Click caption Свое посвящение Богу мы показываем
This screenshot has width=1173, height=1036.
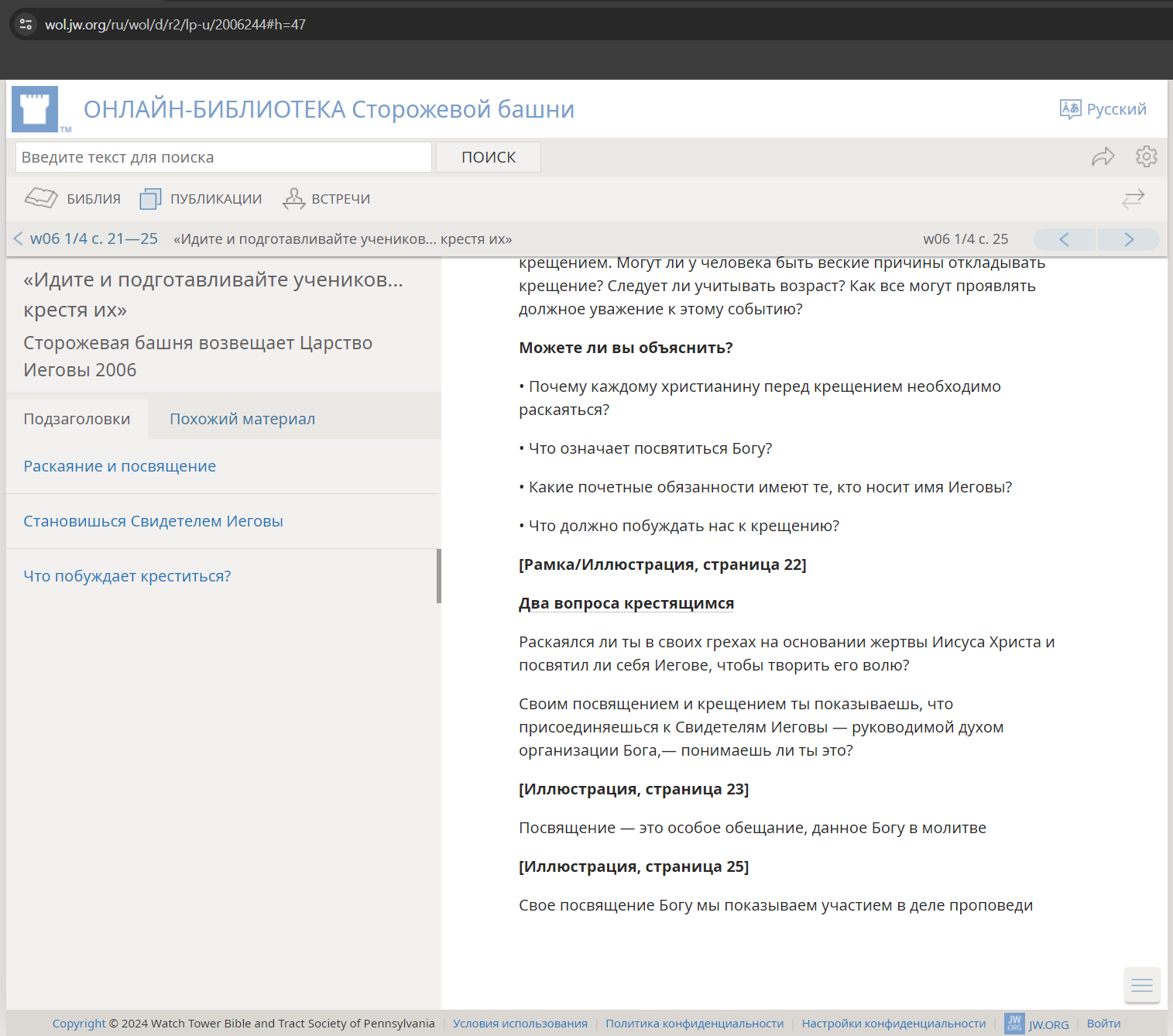click(776, 905)
